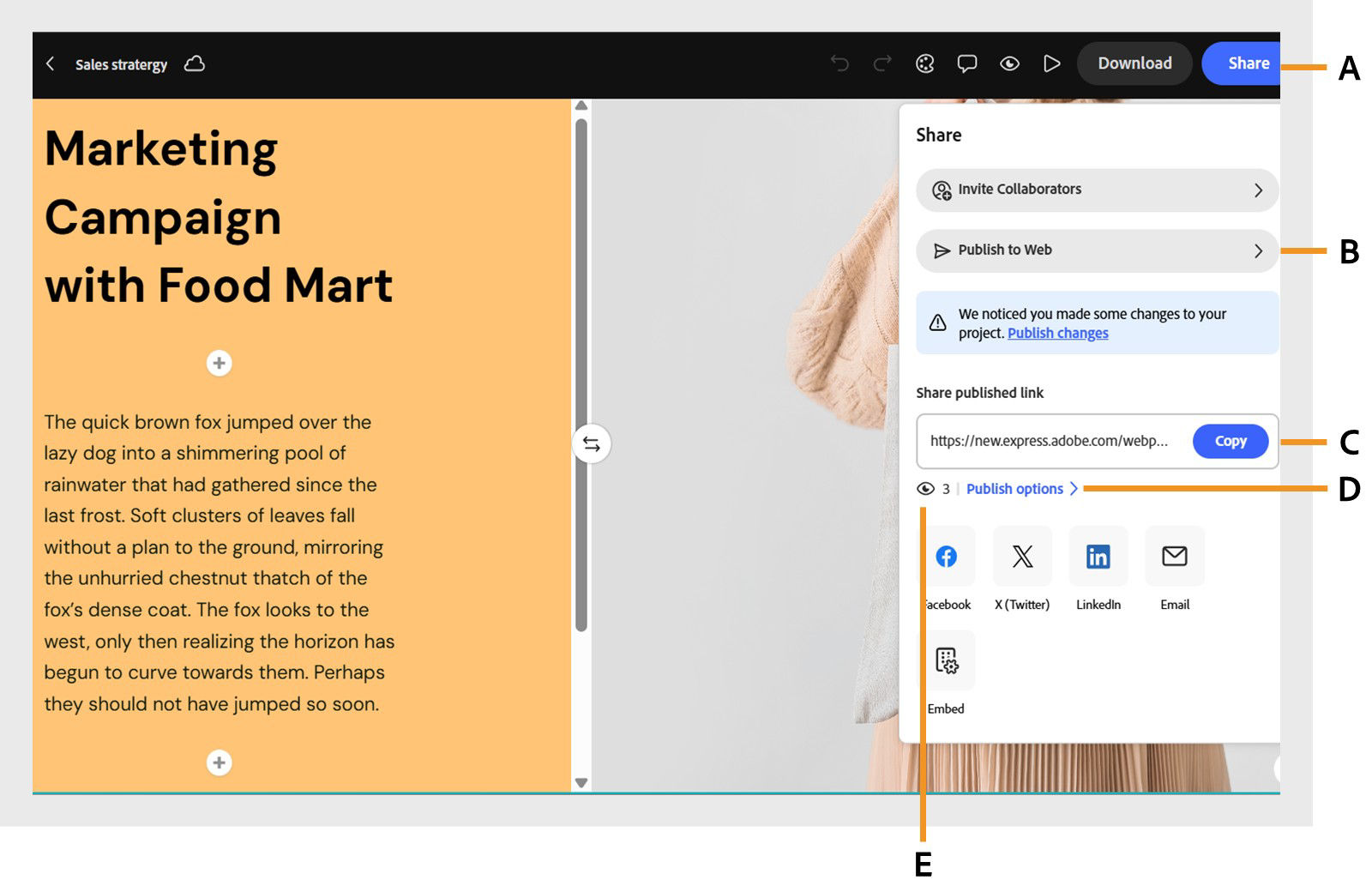Share via the Email icon
The width and height of the screenshot is (1372, 886).
1174,557
